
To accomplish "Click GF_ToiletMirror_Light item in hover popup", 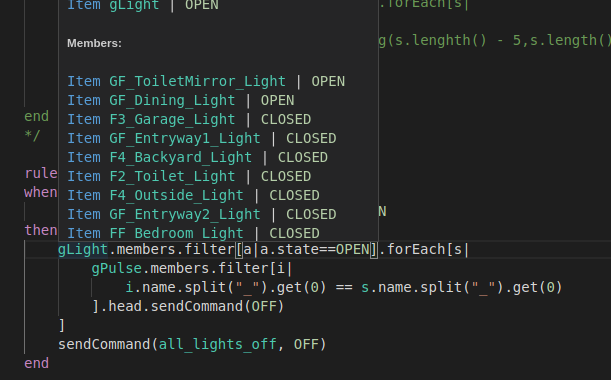I will (x=197, y=81).
